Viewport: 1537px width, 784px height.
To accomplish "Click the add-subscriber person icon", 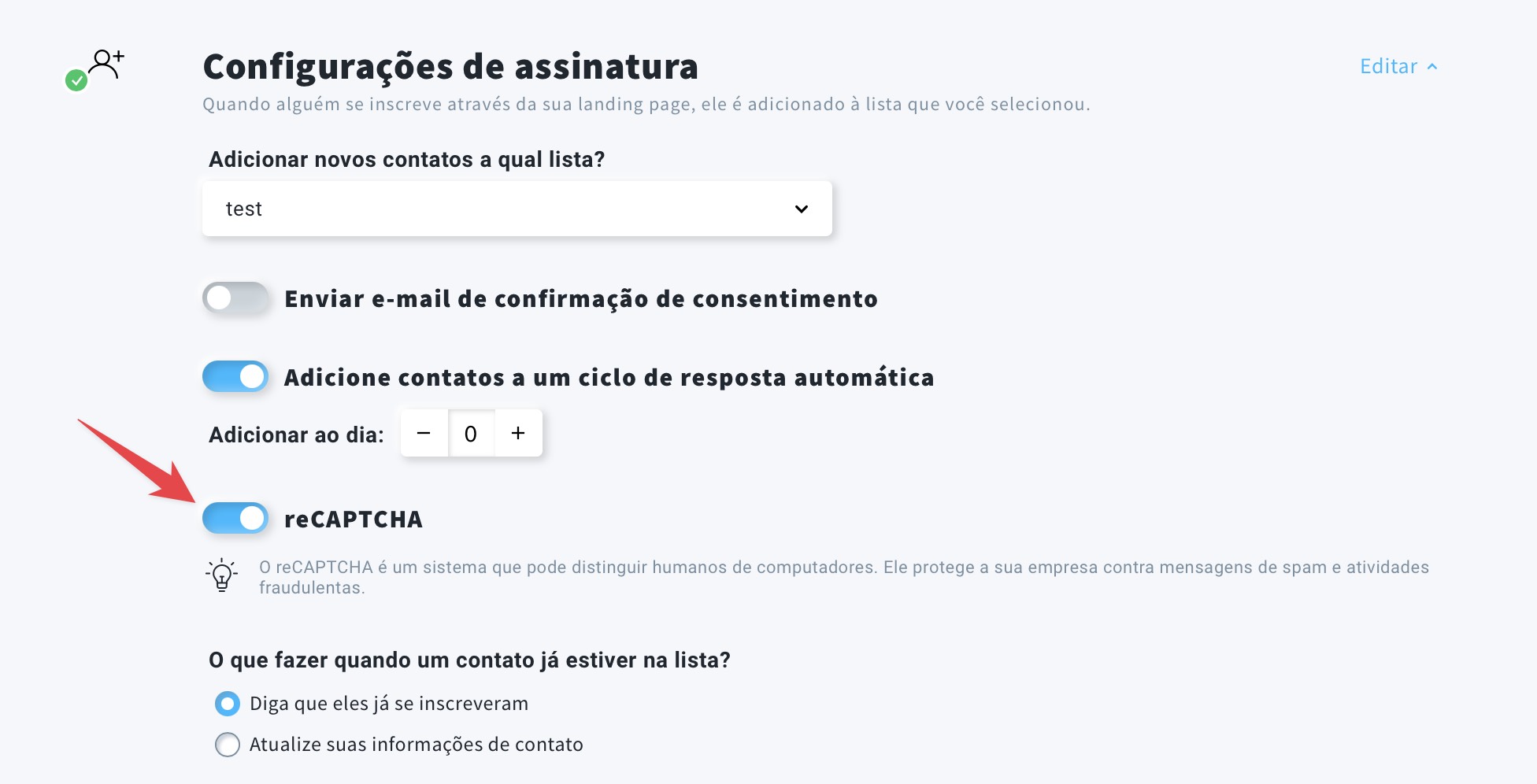I will (x=106, y=63).
